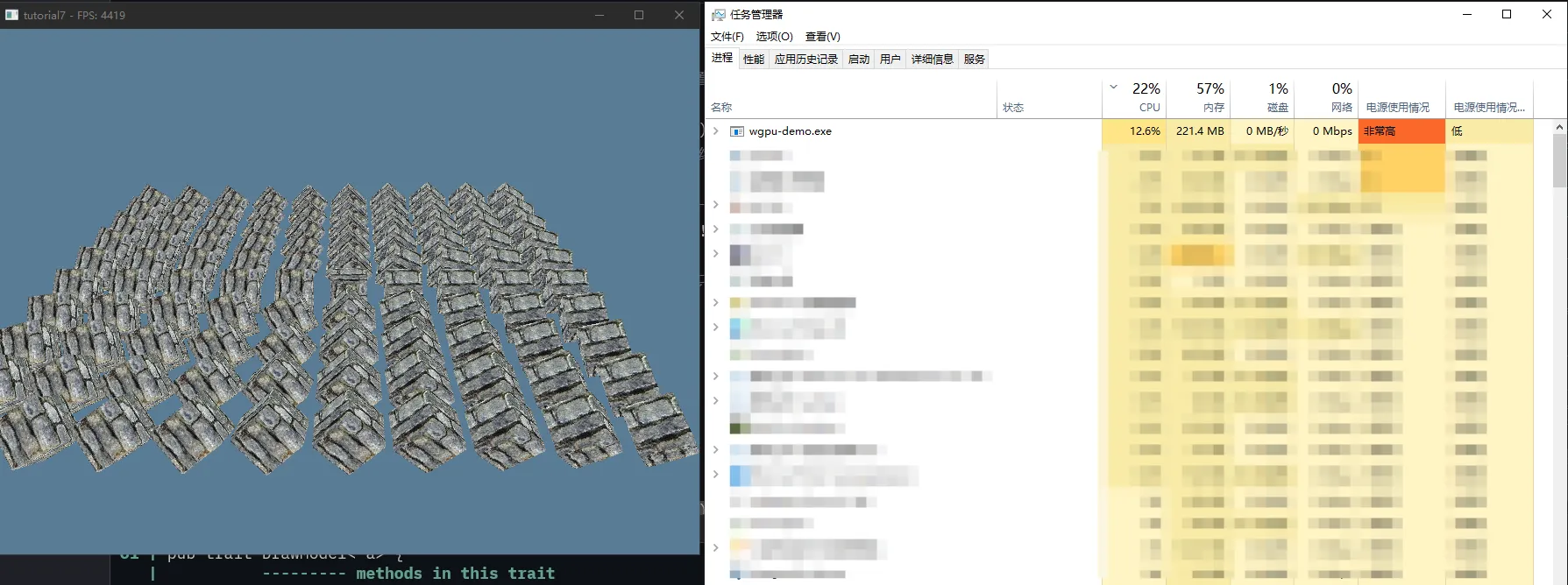Switch to the 性能 tab
Viewport: 1568px width, 585px height.
point(754,60)
